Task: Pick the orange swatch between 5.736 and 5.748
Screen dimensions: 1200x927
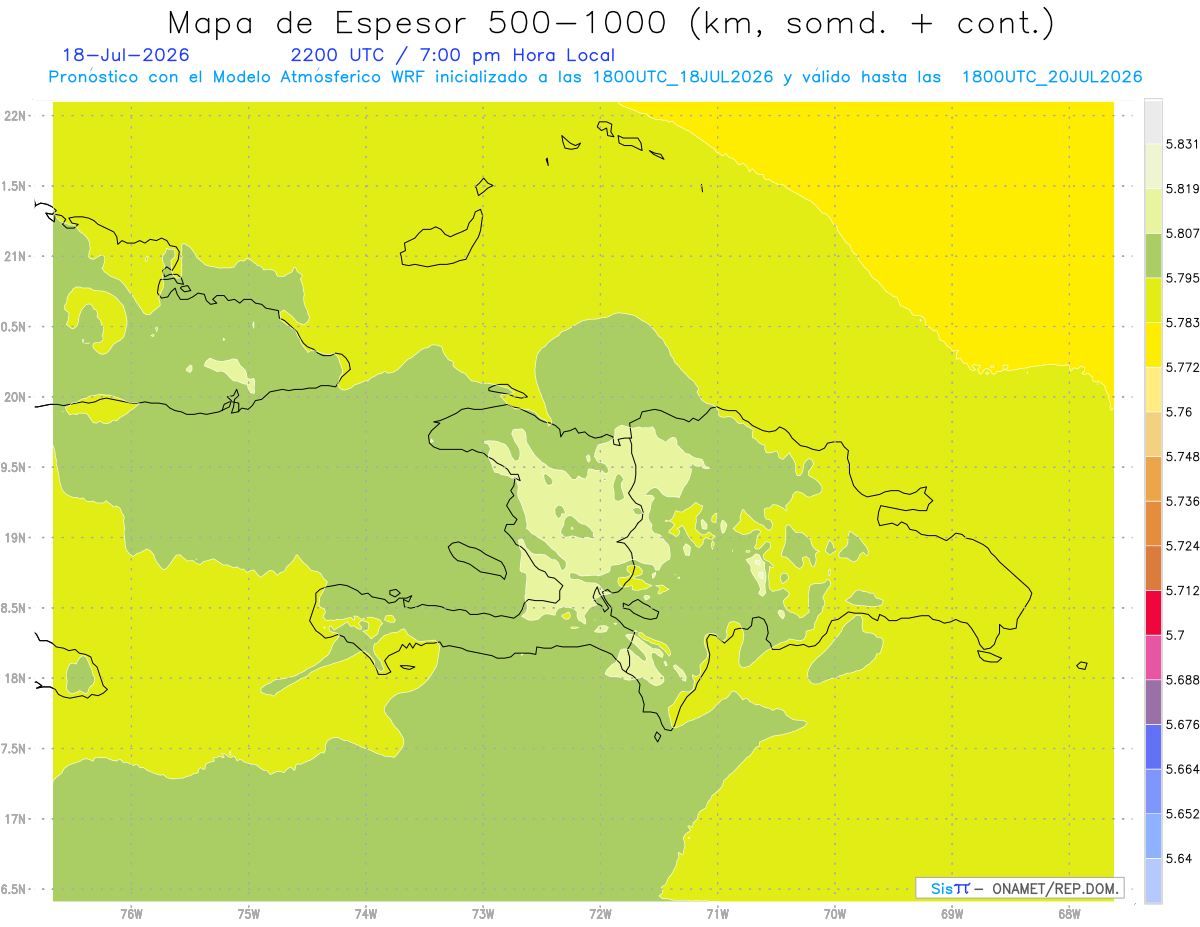Action: click(x=1153, y=478)
